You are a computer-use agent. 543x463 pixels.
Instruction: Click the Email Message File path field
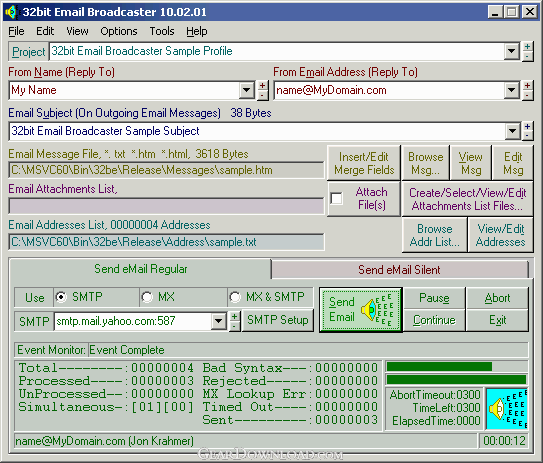pyautogui.click(x=166, y=170)
